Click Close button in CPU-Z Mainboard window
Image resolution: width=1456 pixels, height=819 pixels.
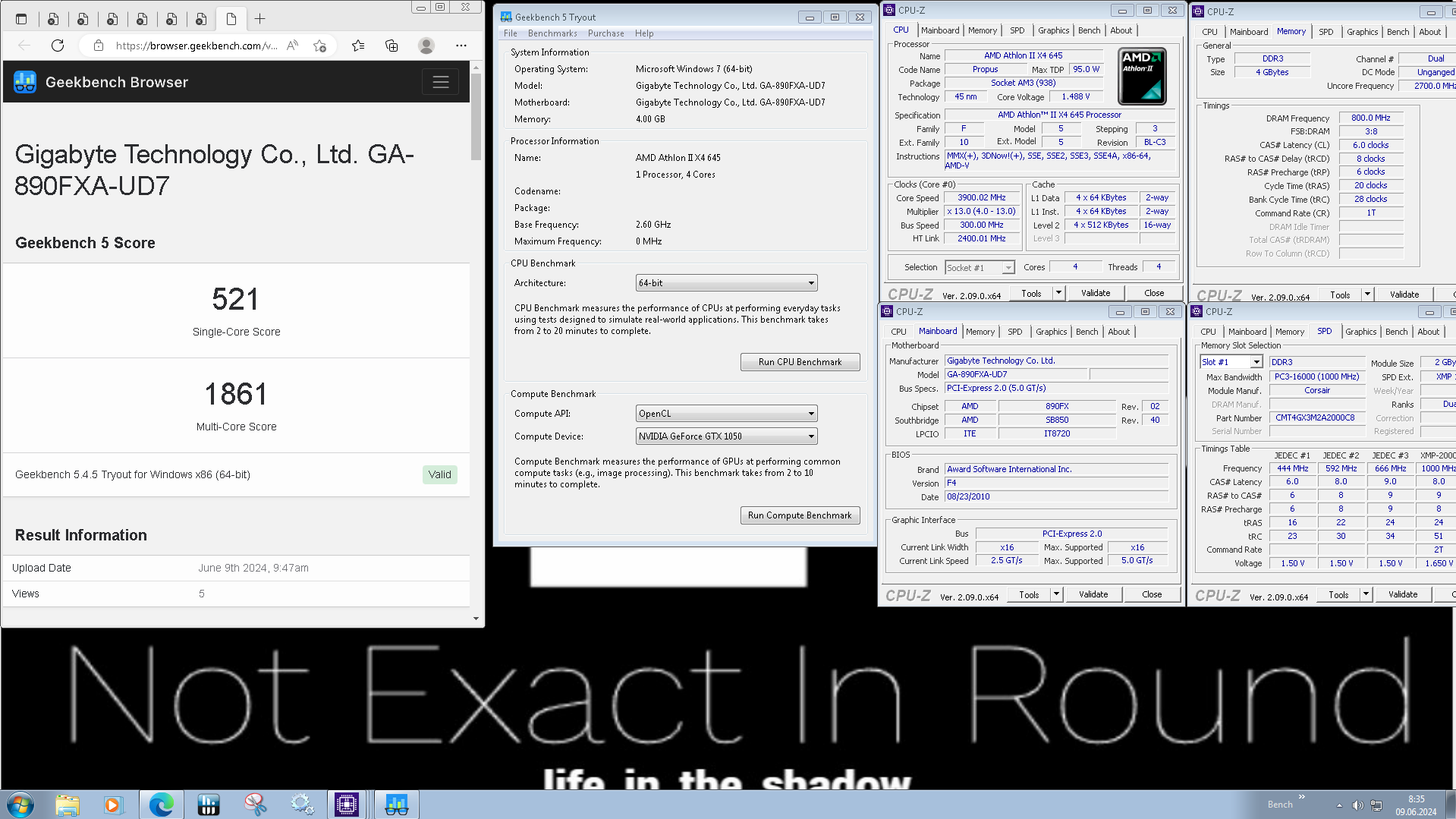tap(1151, 594)
